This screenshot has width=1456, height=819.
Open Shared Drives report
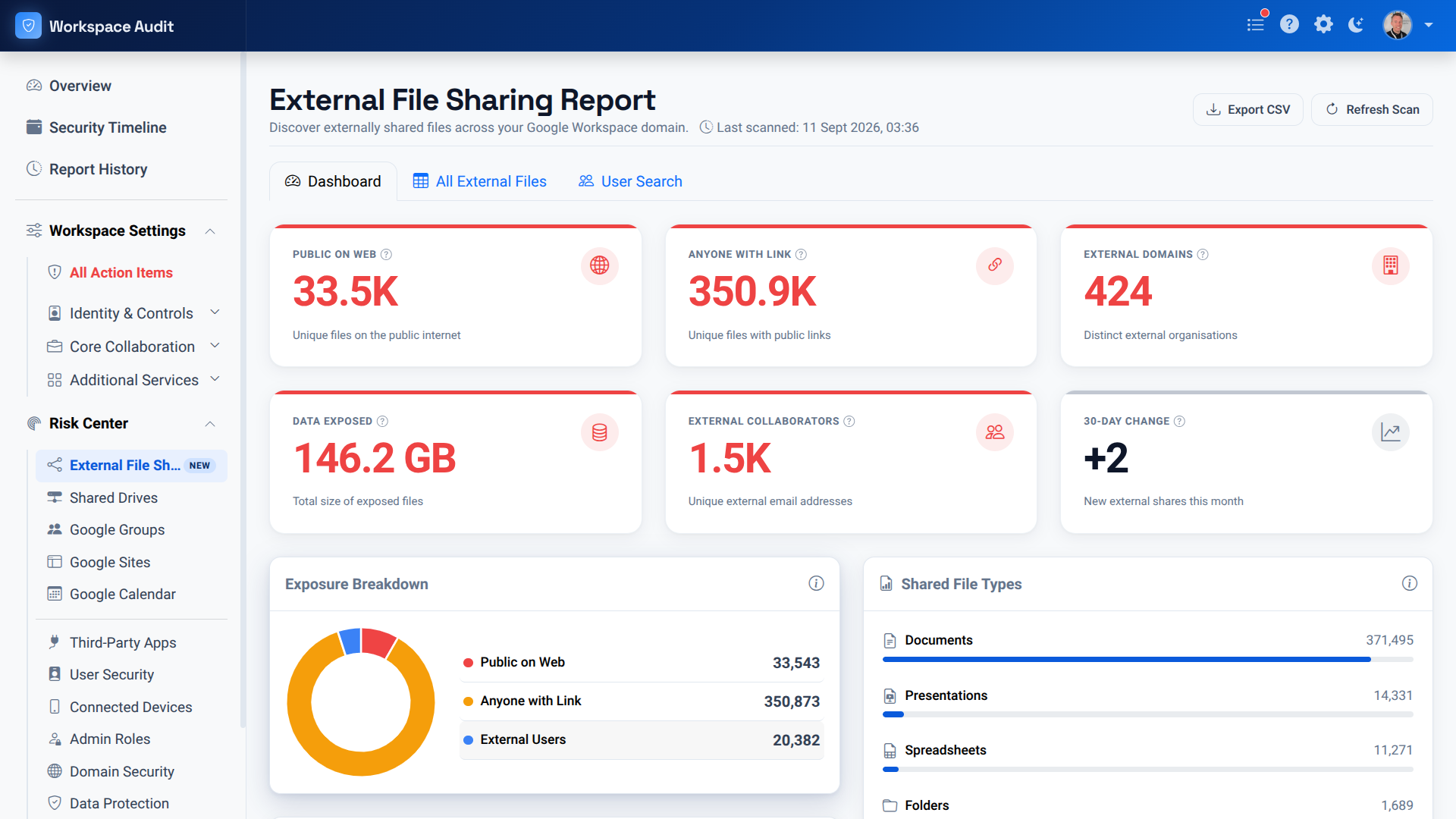(x=114, y=497)
